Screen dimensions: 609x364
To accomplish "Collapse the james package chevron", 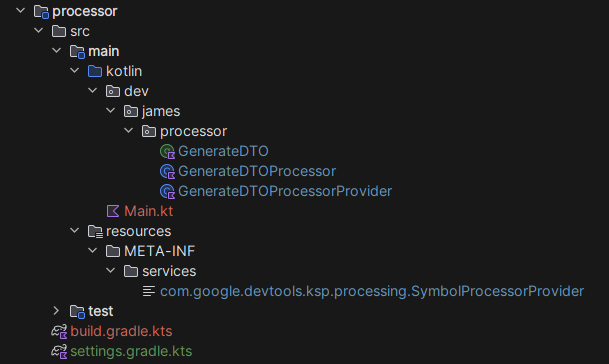I will pos(111,110).
